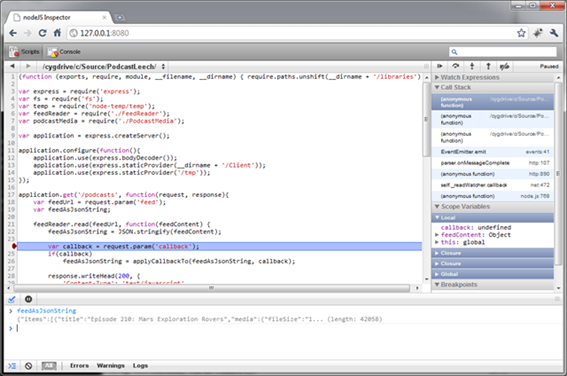Toggle the console drawer icon
Image resolution: width=567 pixels, height=376 pixels.
(12, 366)
